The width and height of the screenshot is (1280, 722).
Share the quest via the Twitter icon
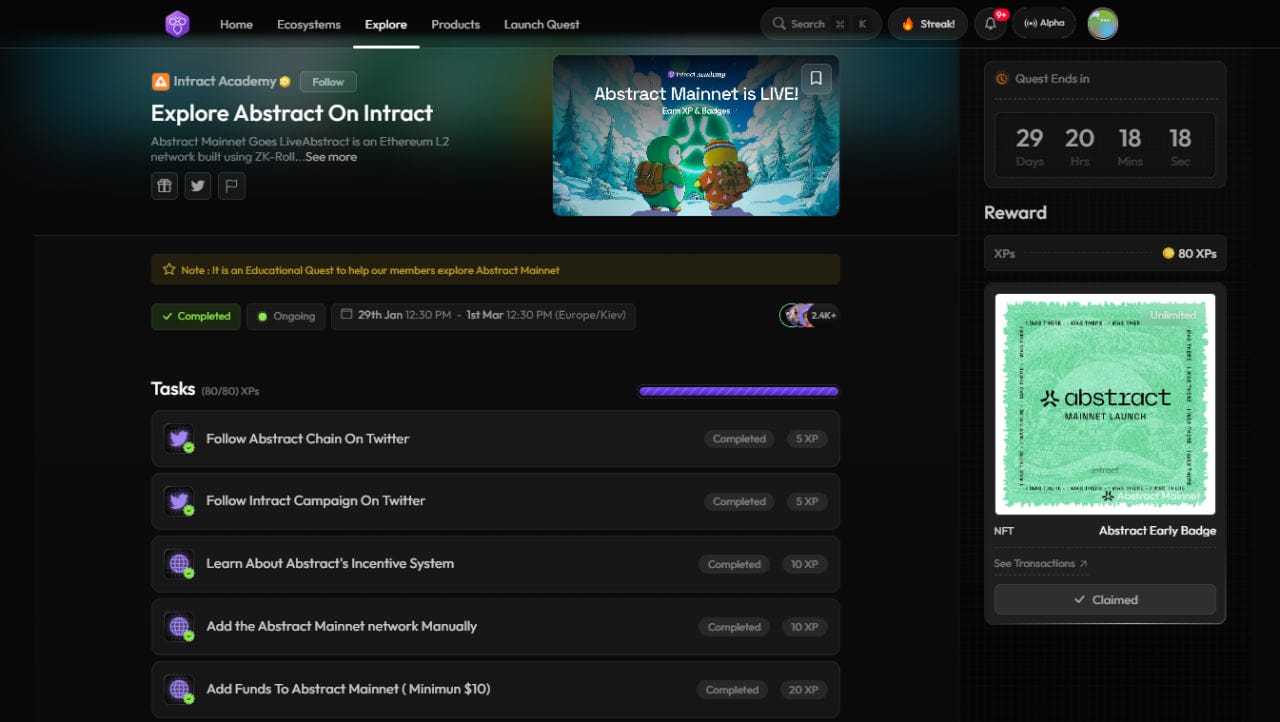coord(198,185)
